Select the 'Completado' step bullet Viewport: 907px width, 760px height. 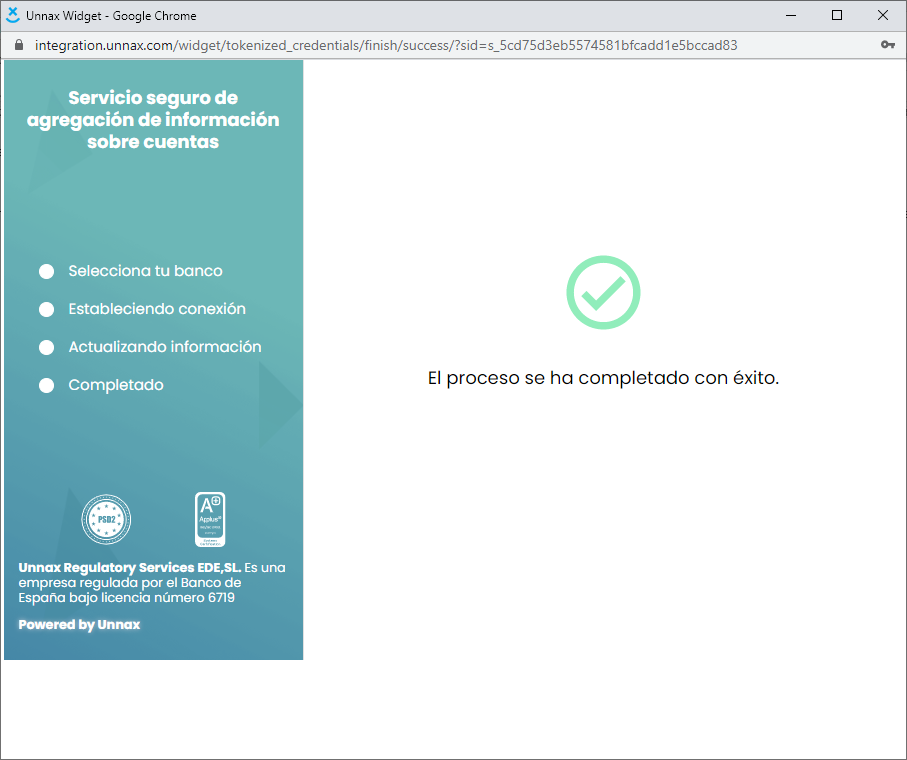click(46, 385)
